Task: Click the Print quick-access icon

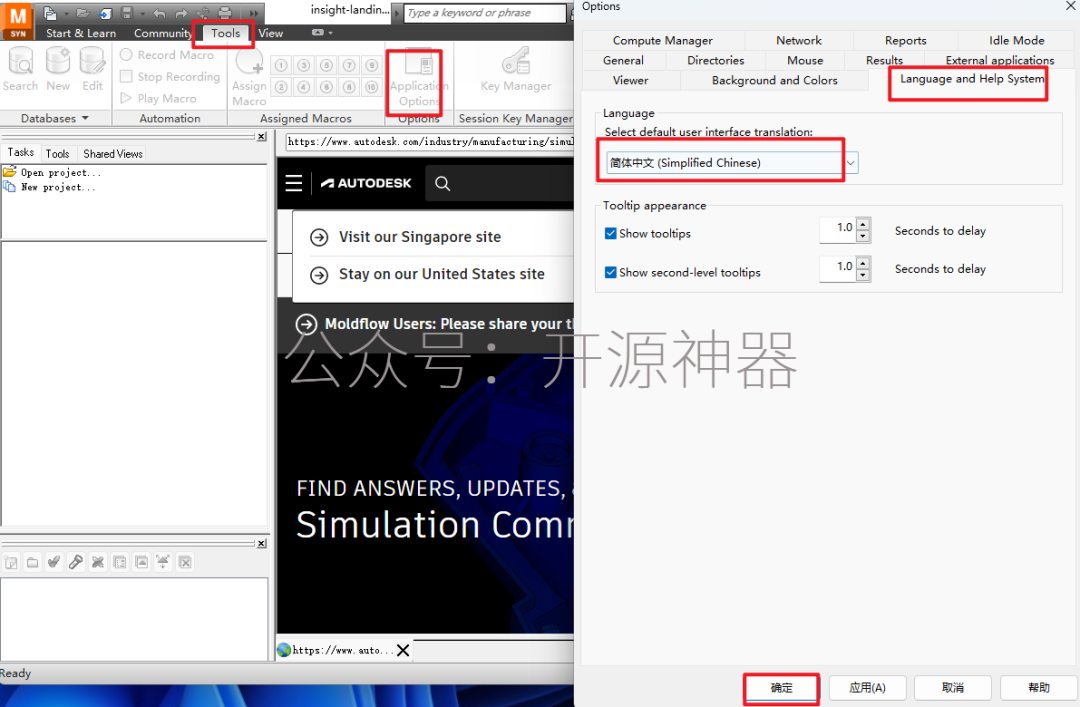Action: 225,13
